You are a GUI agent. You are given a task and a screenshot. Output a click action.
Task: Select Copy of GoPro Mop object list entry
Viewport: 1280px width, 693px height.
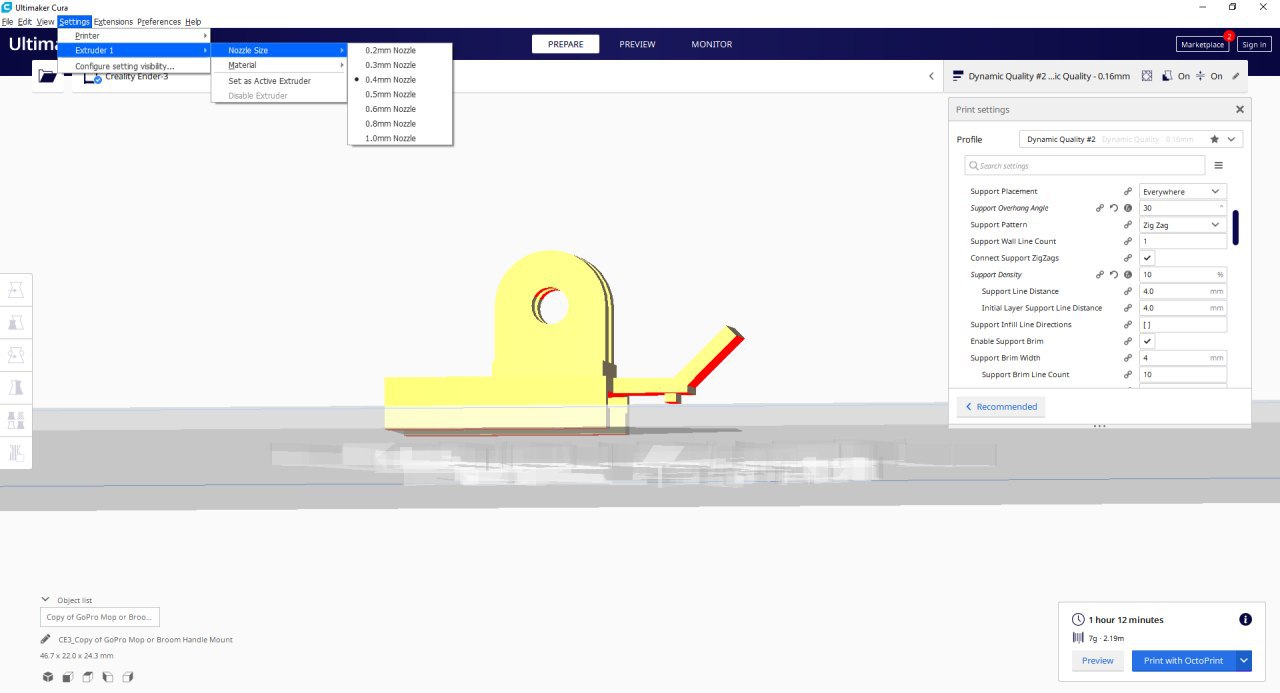[x=100, y=617]
